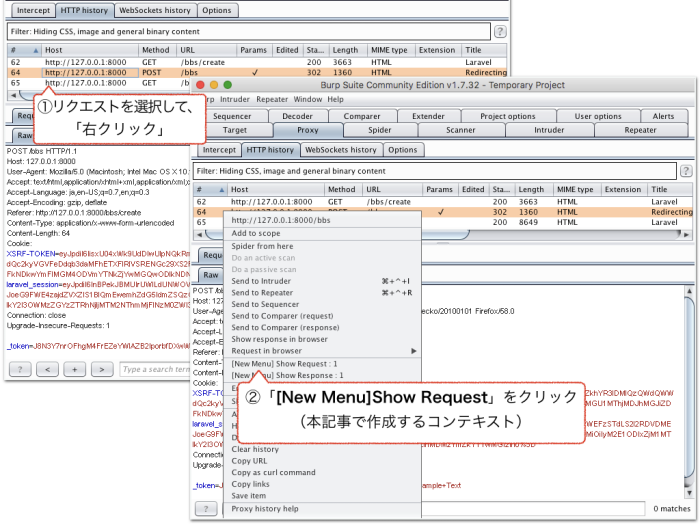Choose 'Proxy history help'
700x525 pixels.
pos(322,508)
